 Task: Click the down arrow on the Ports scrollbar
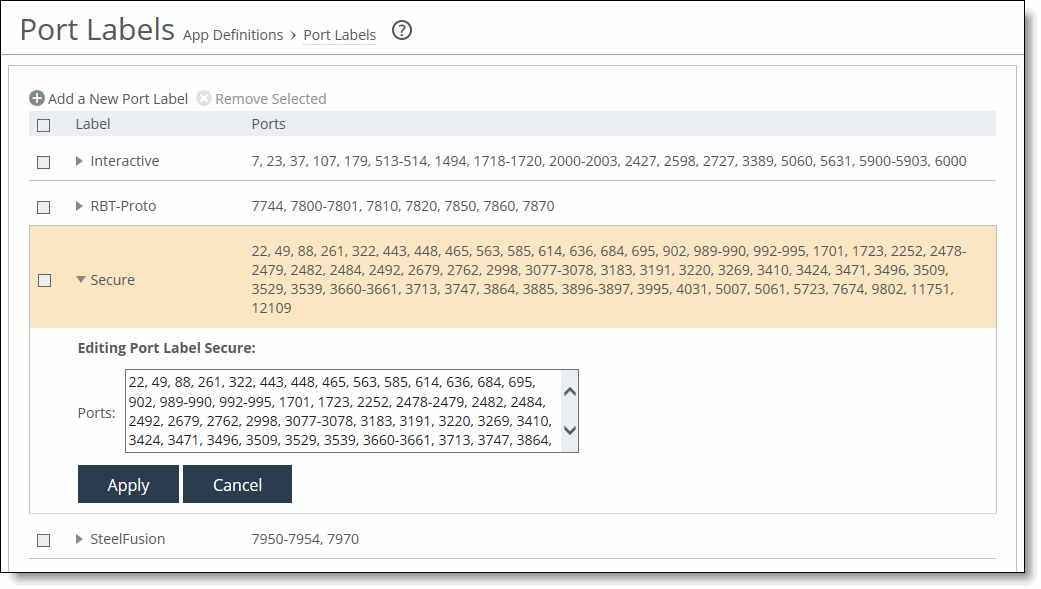(568, 432)
